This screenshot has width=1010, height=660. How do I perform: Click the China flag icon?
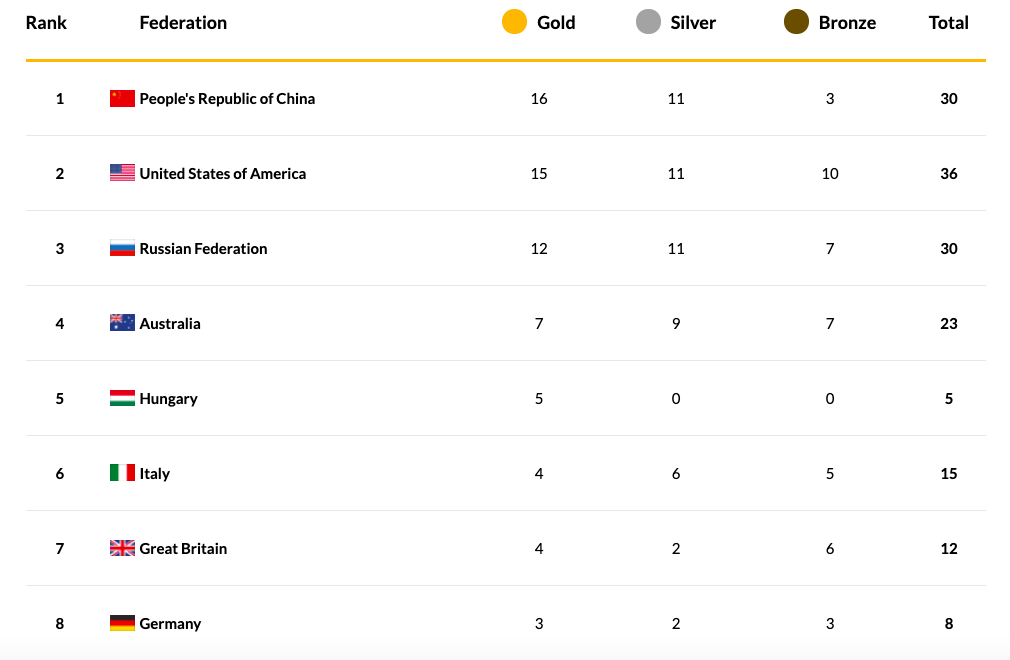tap(122, 98)
